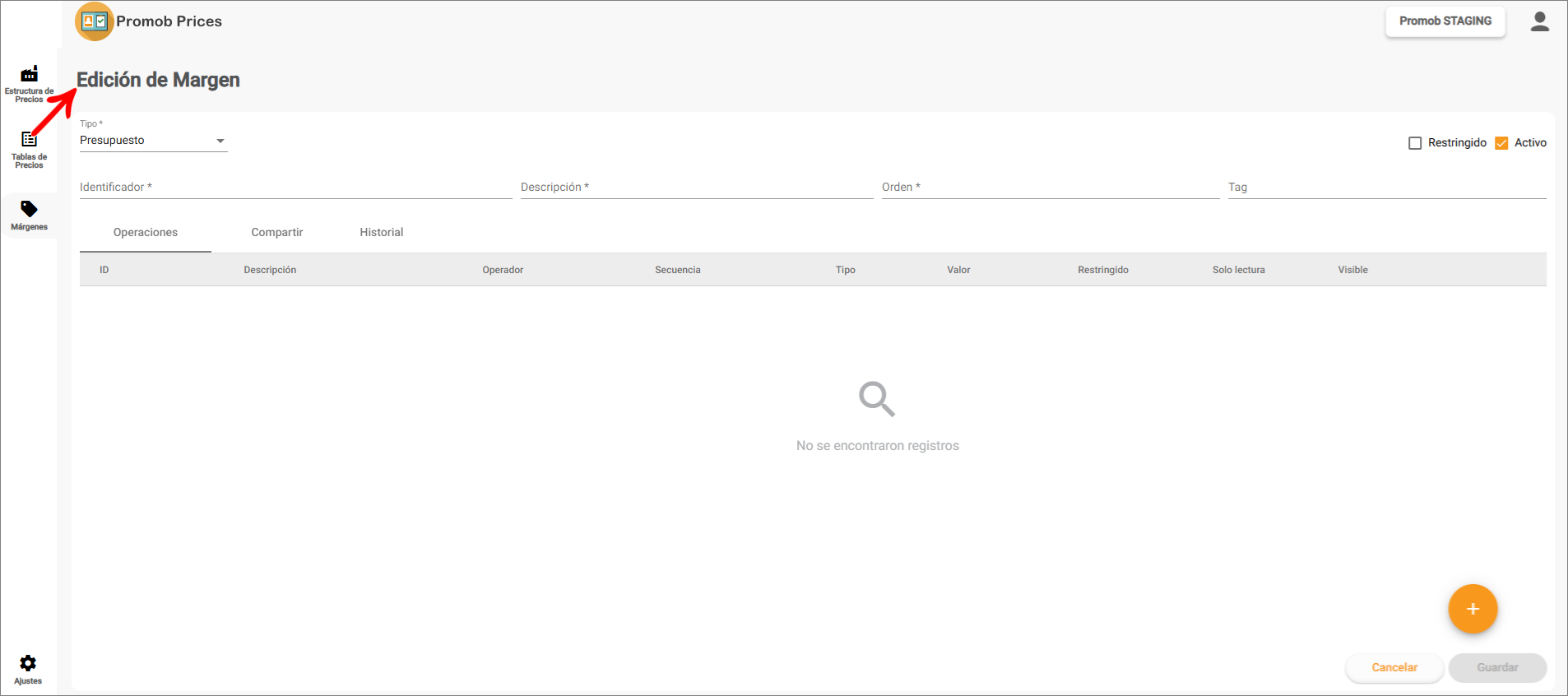Click the Guardar button

tap(1497, 668)
